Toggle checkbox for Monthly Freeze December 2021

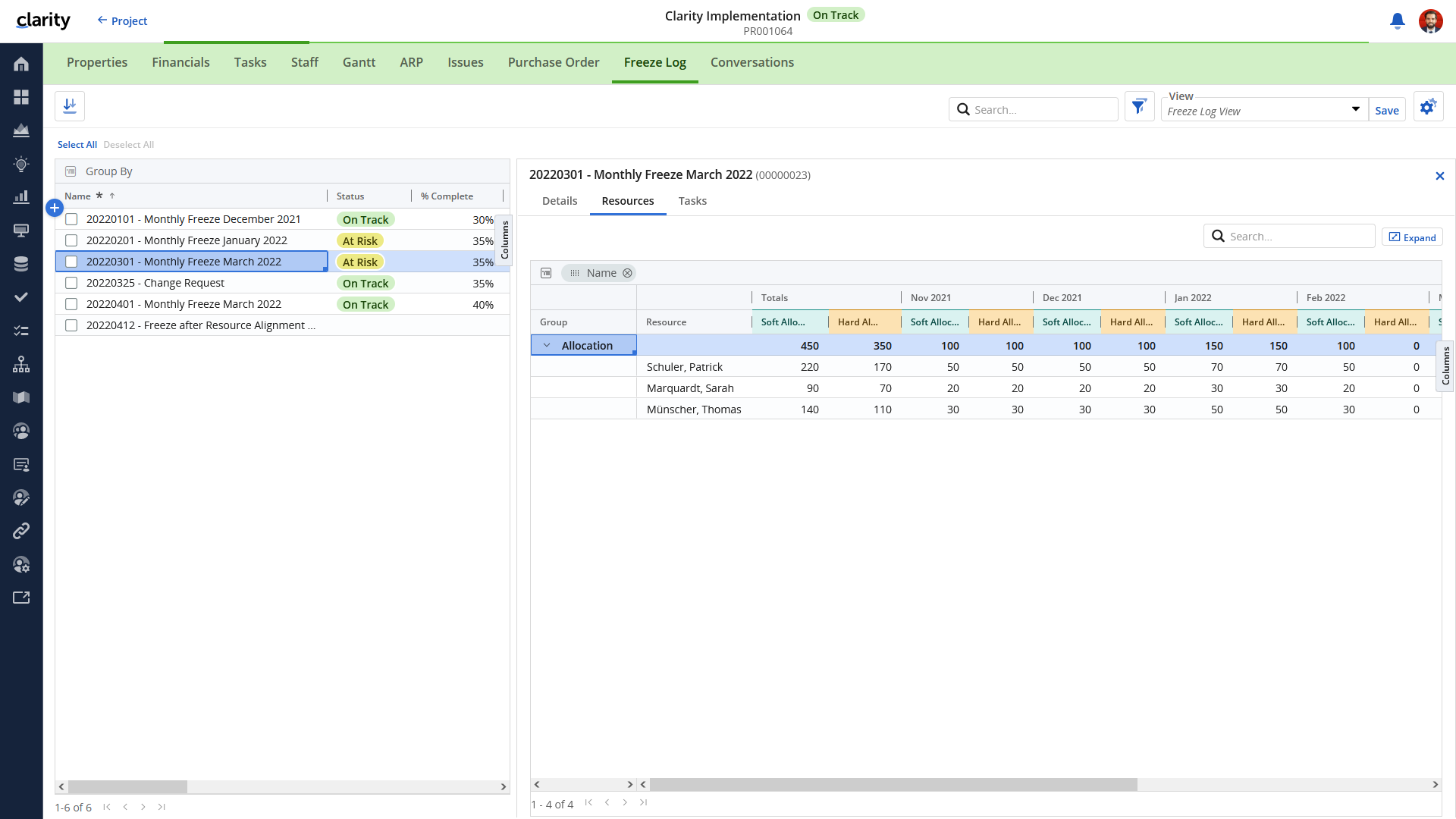point(71,219)
